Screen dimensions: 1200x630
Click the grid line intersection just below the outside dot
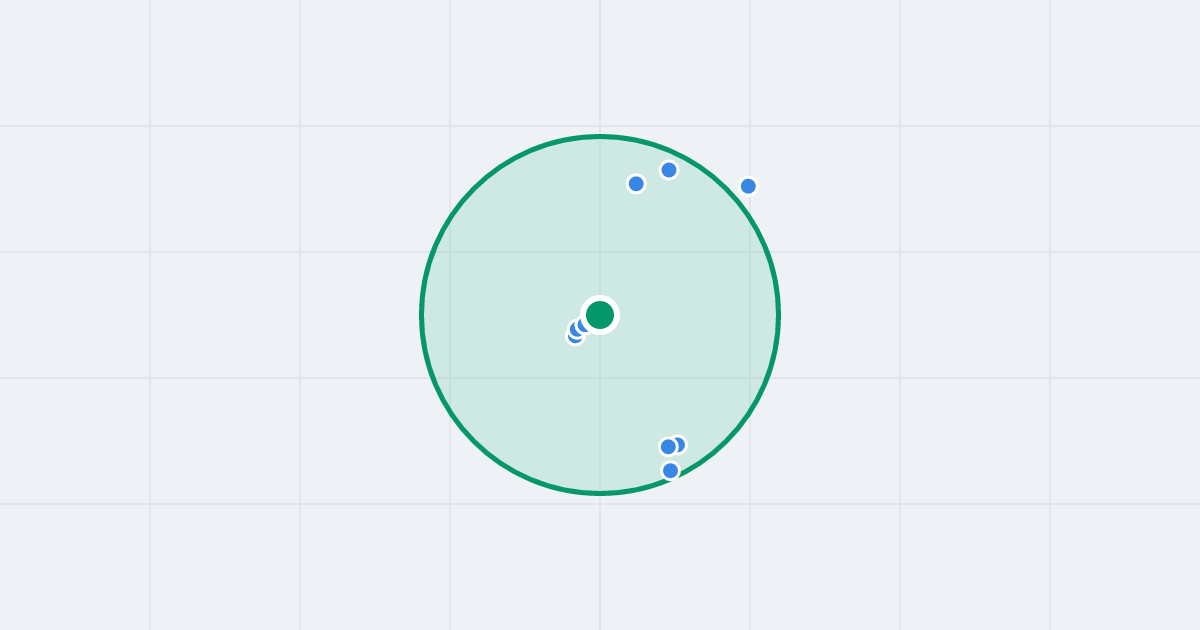pos(750,252)
